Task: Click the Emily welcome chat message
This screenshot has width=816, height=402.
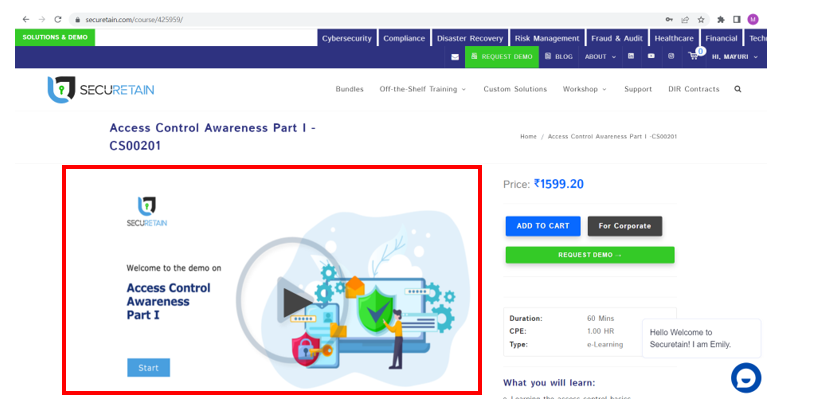Action: click(702, 338)
